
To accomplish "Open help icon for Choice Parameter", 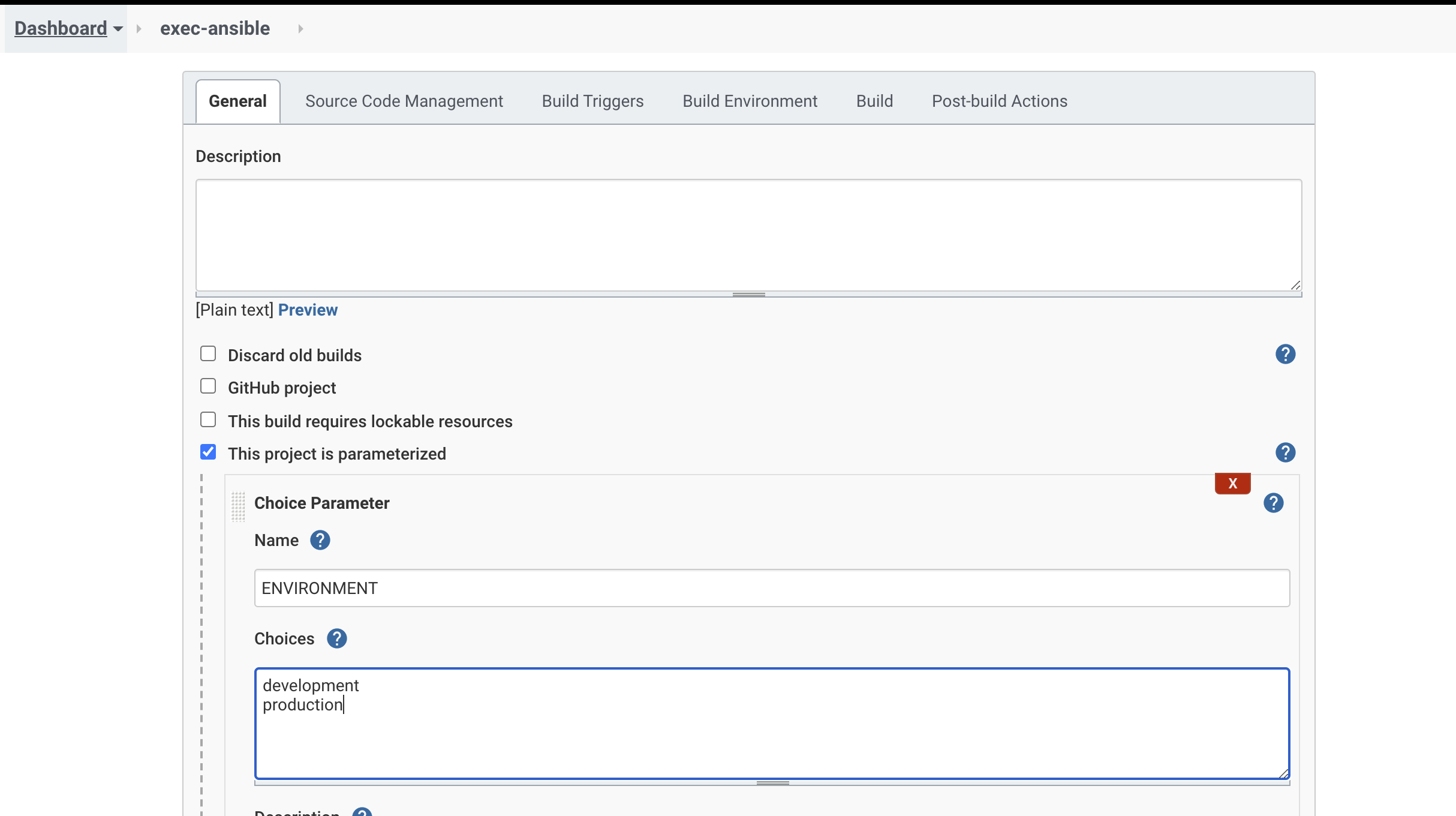I will (x=1273, y=503).
